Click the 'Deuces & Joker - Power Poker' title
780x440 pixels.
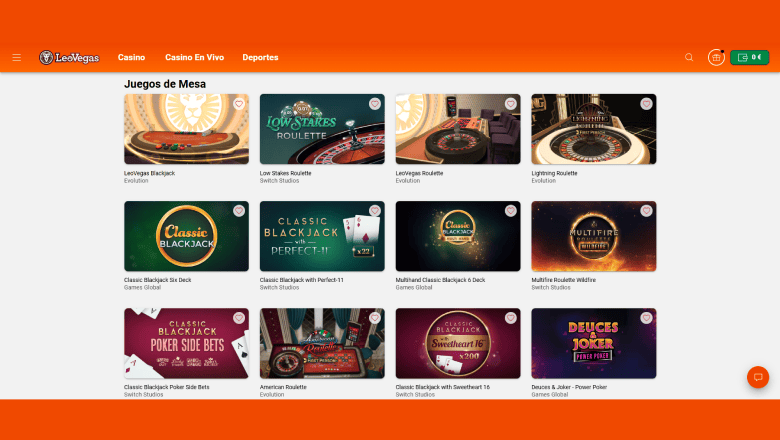pyautogui.click(x=569, y=387)
